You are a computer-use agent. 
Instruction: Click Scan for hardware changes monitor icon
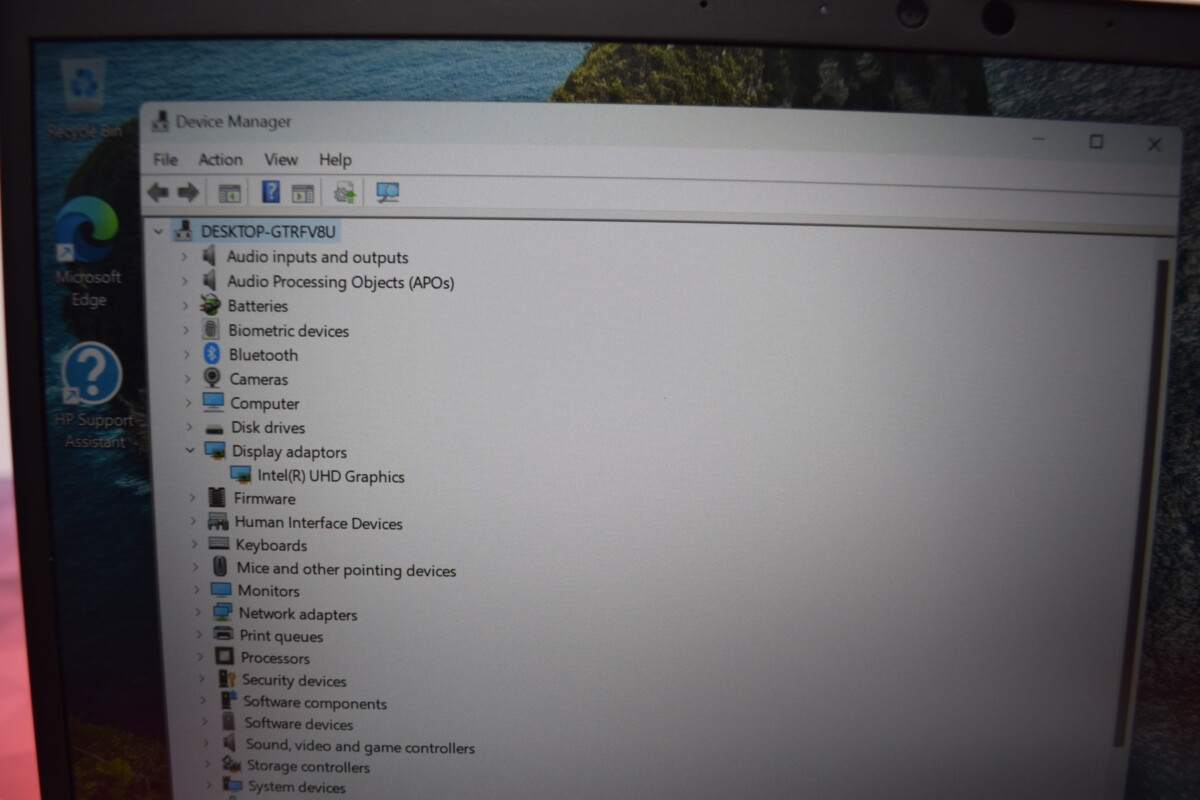(x=388, y=192)
